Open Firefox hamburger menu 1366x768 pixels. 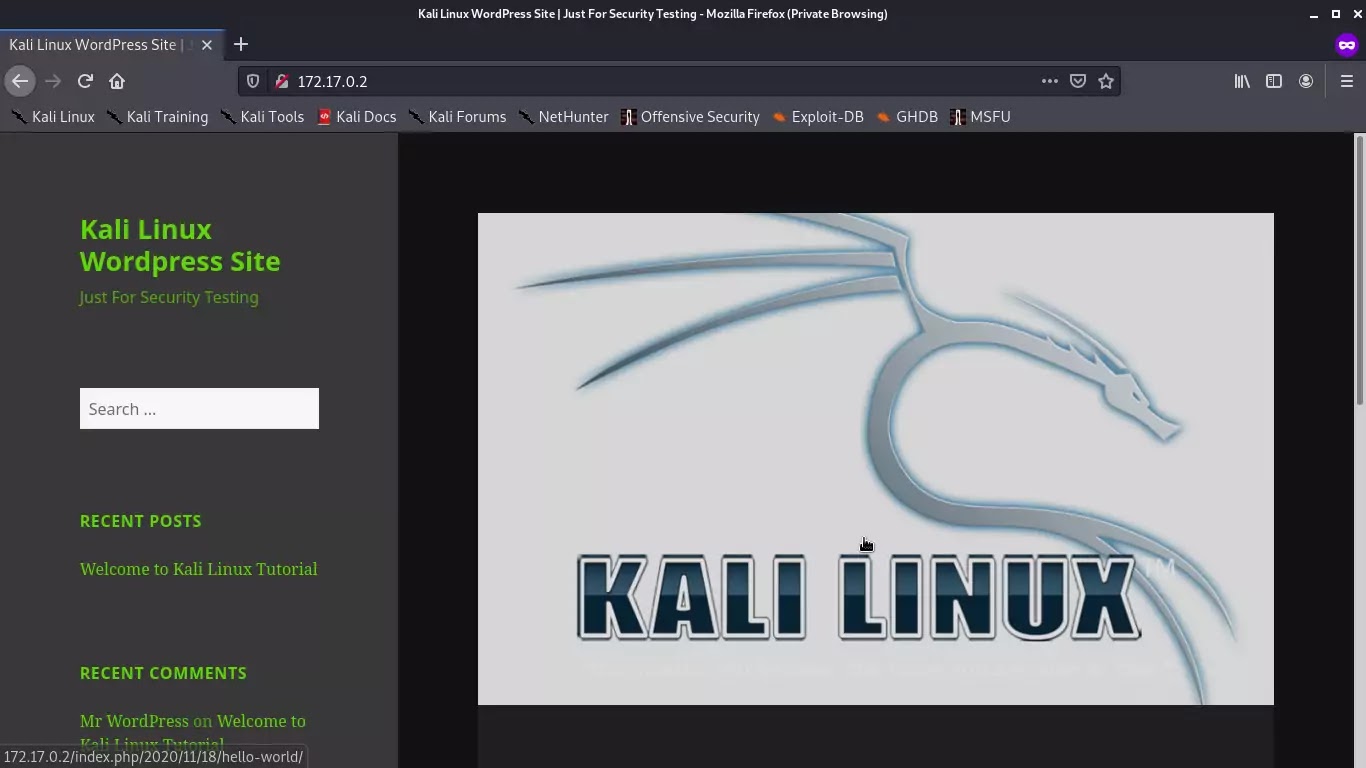pos(1346,81)
